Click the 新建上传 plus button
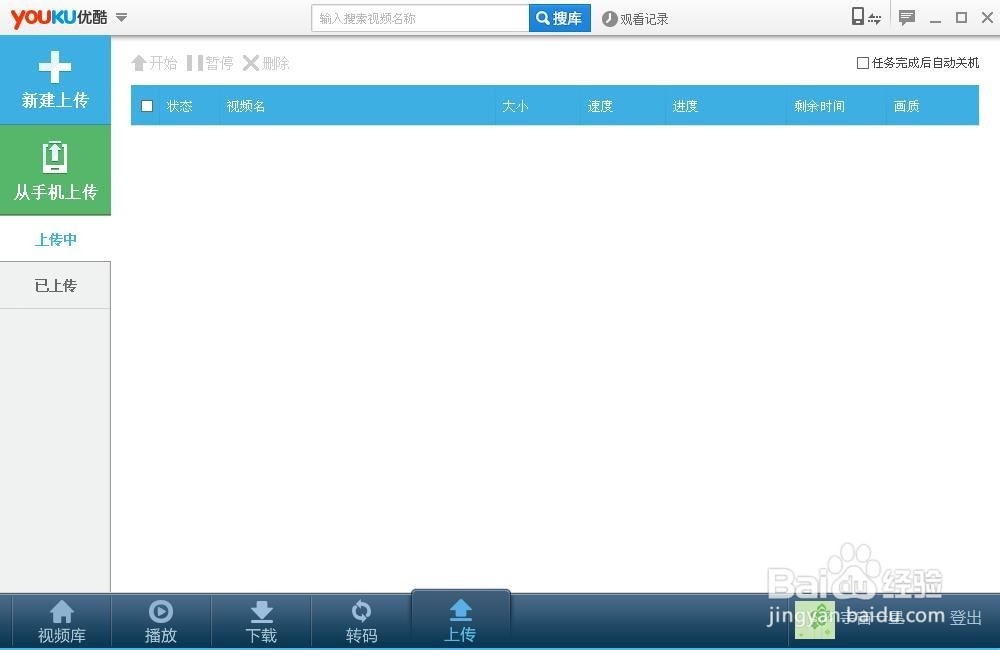Viewport: 1000px width, 650px height. [55, 80]
